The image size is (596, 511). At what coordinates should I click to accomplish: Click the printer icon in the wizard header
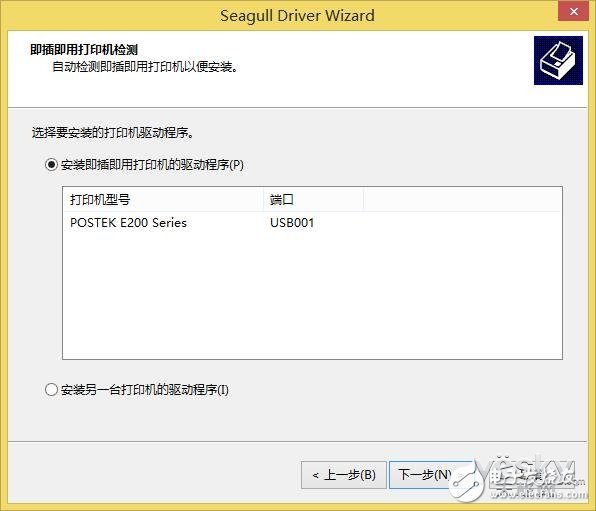click(558, 60)
